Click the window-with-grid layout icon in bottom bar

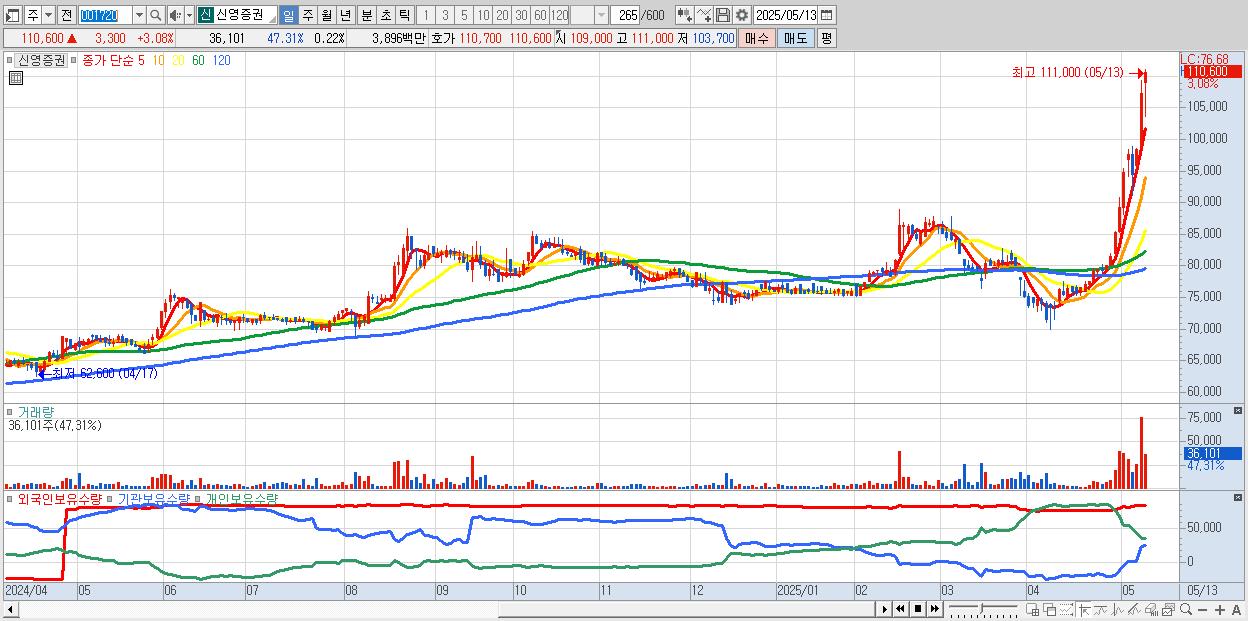(x=1033, y=609)
